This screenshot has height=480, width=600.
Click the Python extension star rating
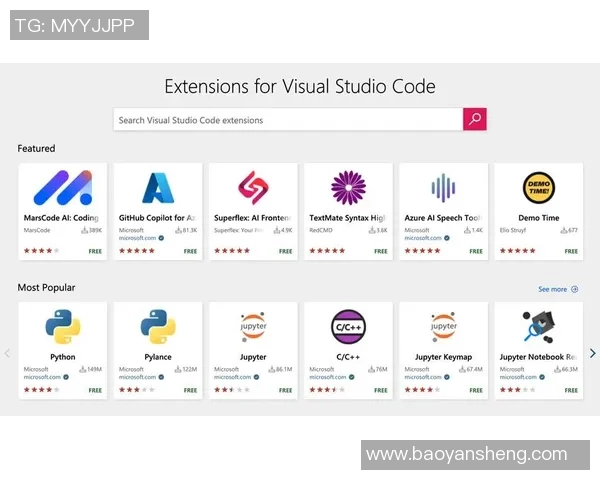click(39, 390)
